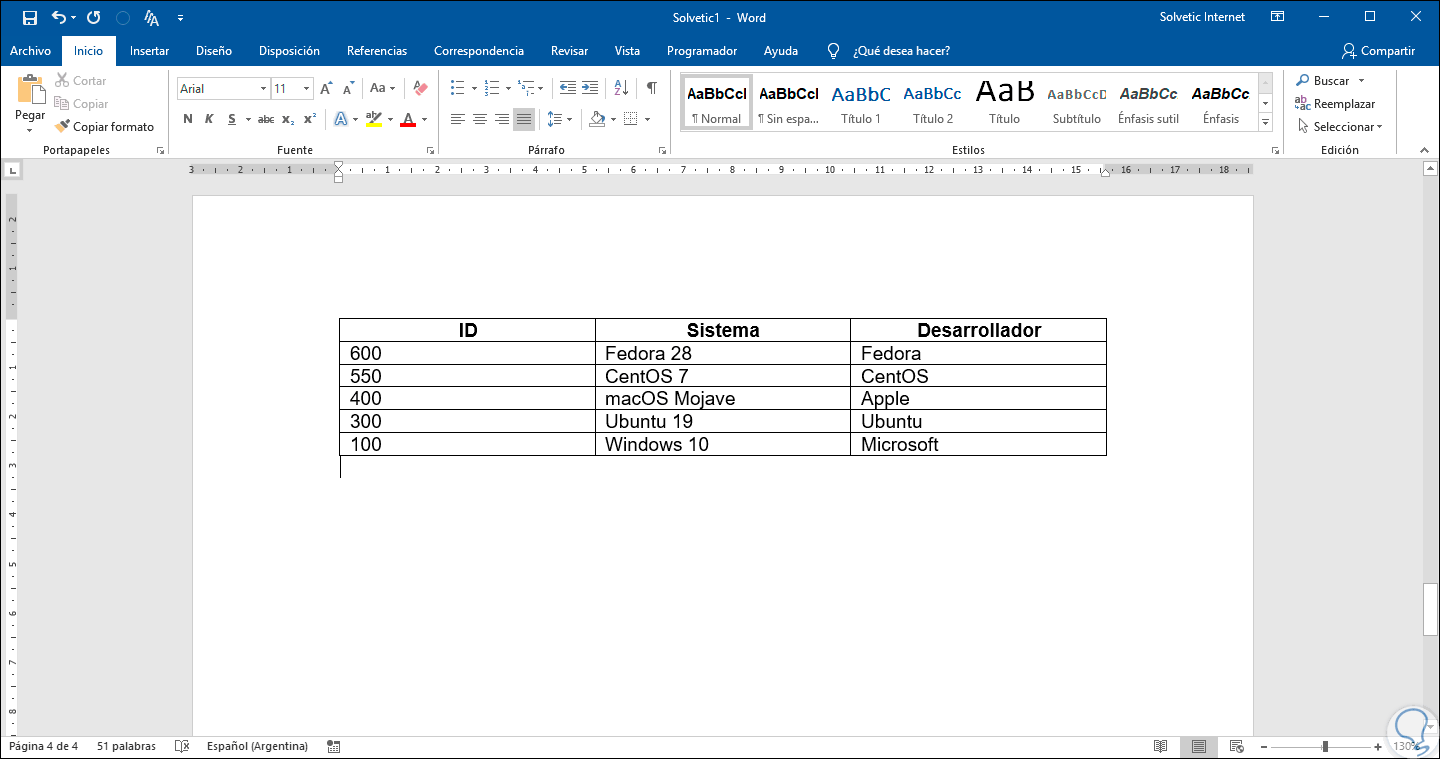Insert a bulleted list
Image resolution: width=1440 pixels, height=759 pixels.
(x=457, y=89)
